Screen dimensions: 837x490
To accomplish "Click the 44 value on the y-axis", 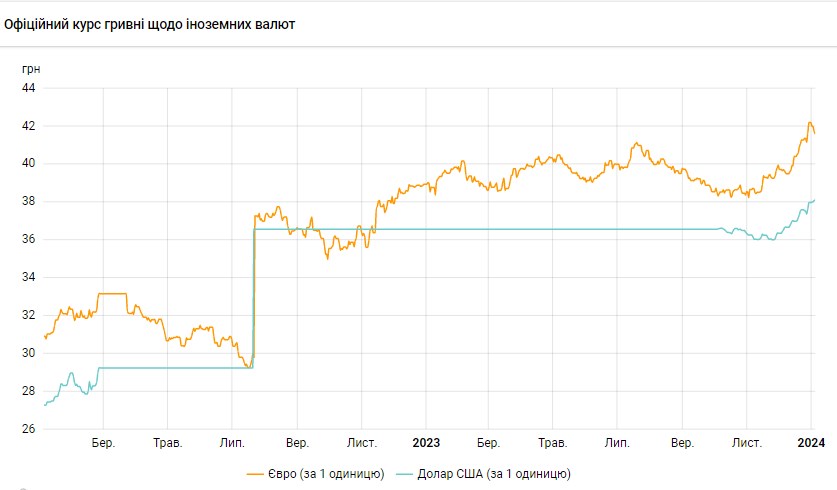I will coord(28,88).
